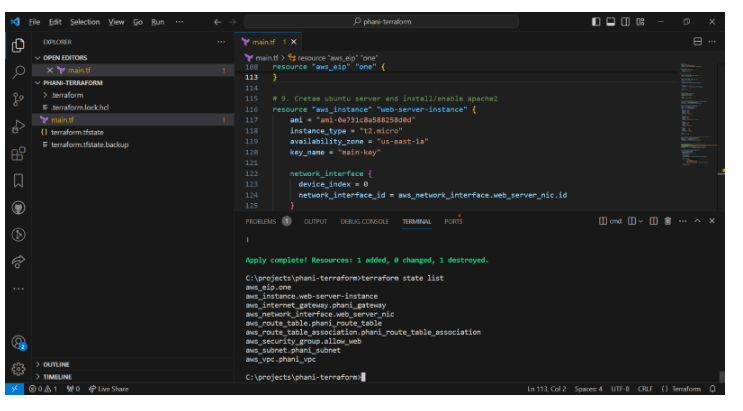Open the Selection menu

click(x=85, y=21)
